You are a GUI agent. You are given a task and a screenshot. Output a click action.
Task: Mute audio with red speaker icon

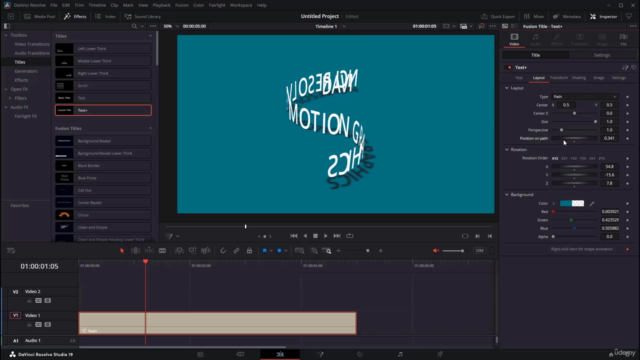(436, 251)
